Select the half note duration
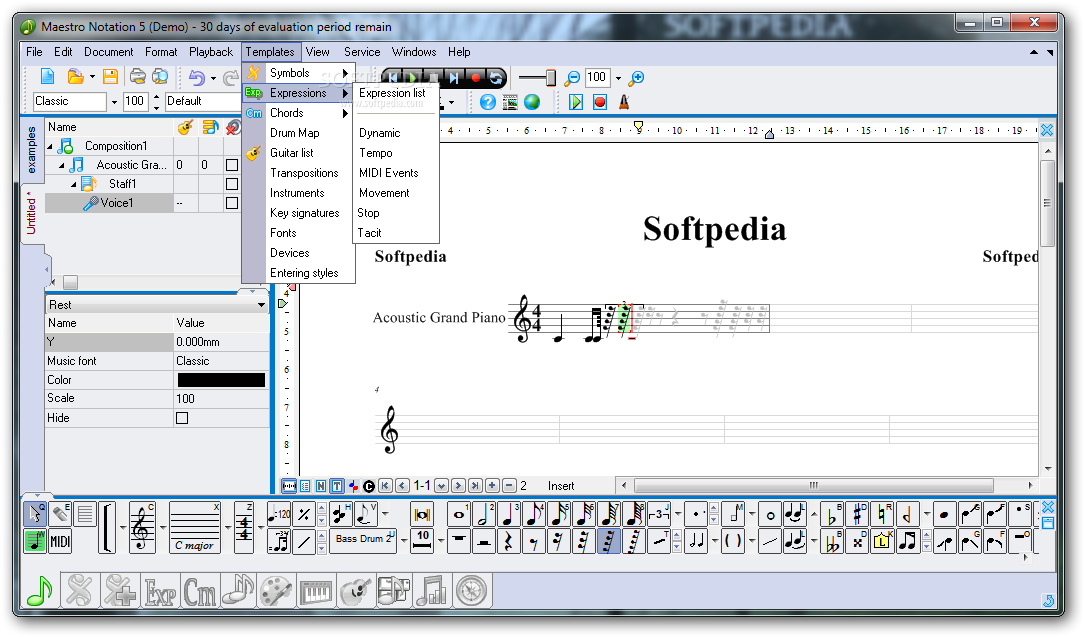This screenshot has width=1085, height=637. [x=483, y=514]
